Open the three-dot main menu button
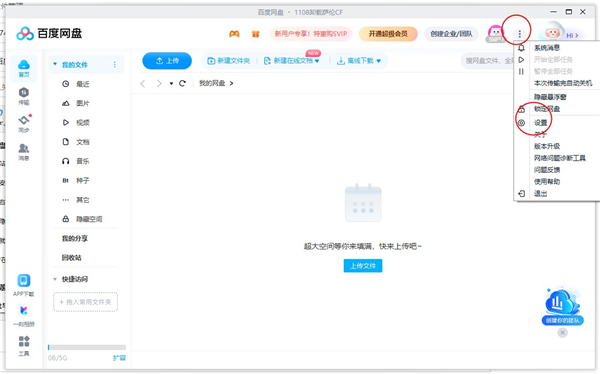This screenshot has width=600, height=374. pos(519,34)
